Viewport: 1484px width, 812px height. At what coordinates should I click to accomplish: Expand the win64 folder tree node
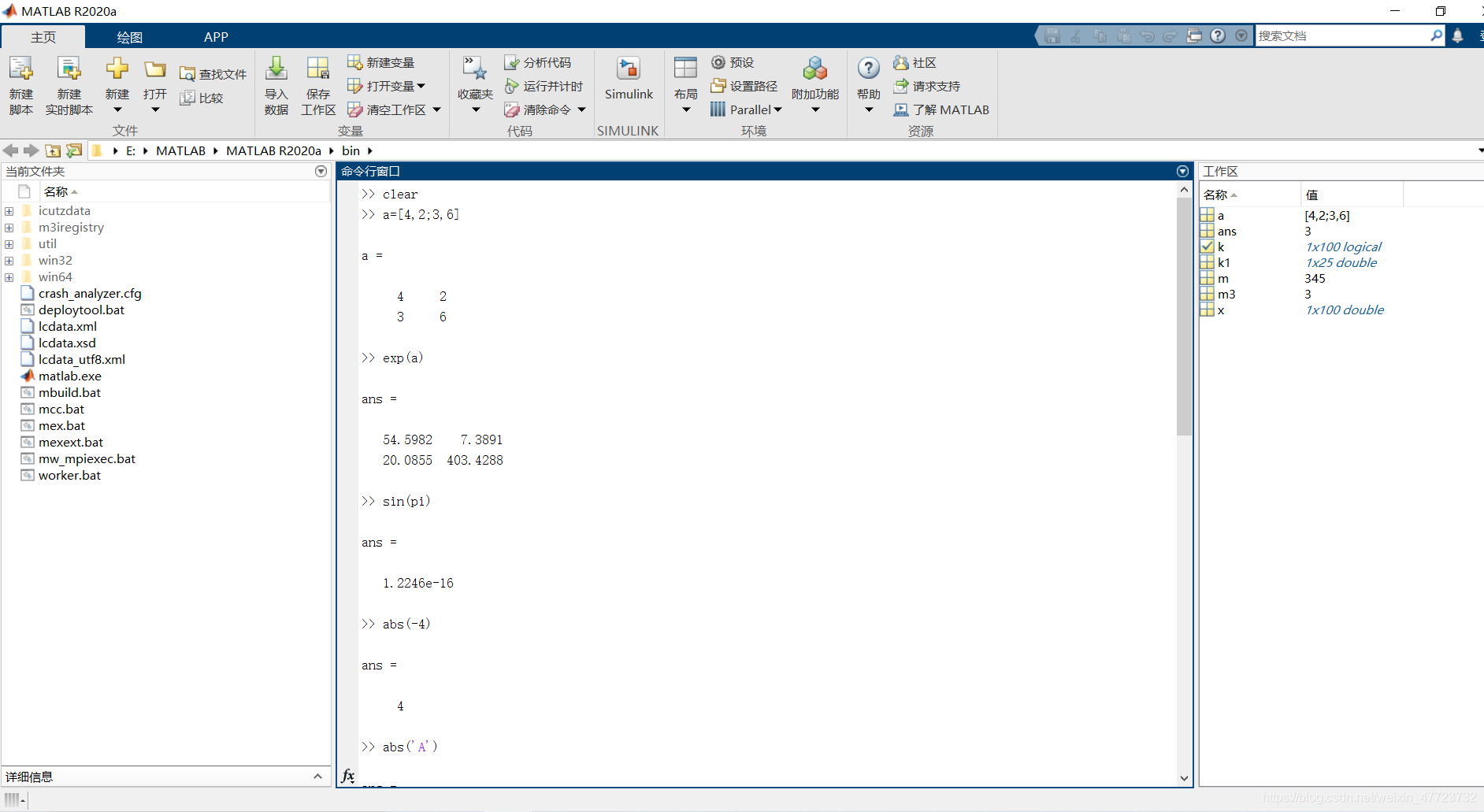point(9,277)
